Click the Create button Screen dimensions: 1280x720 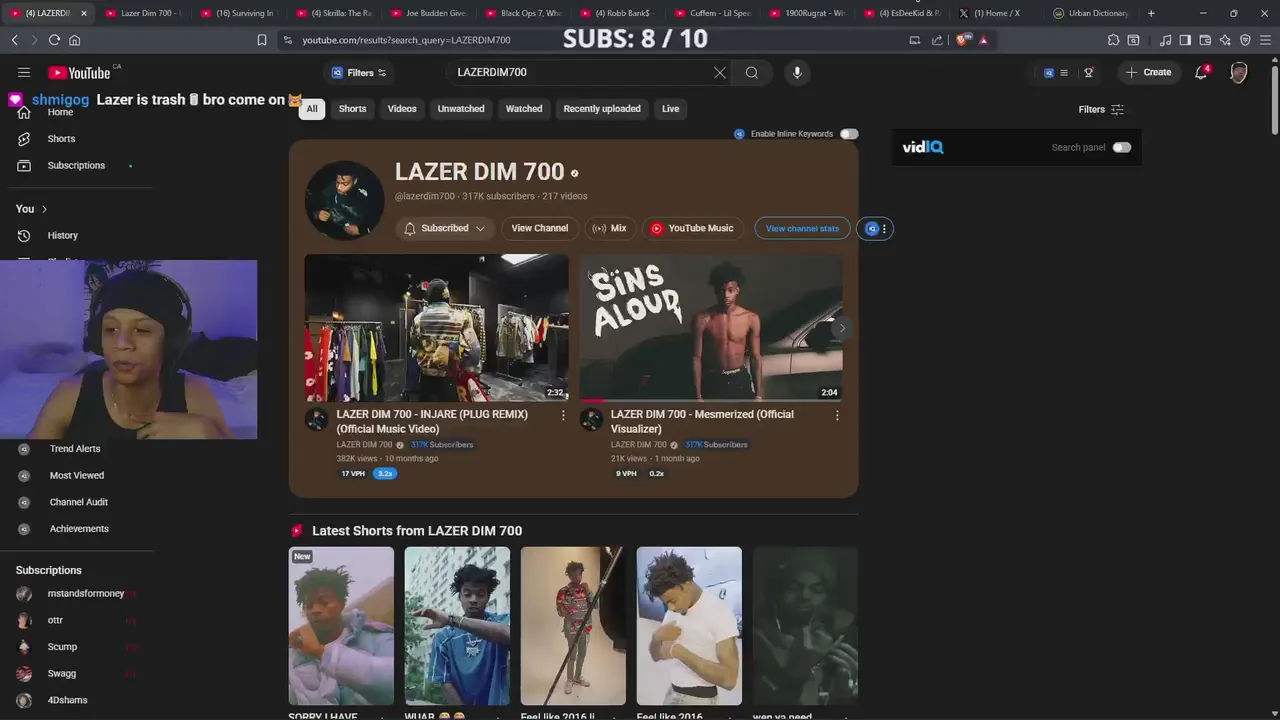tap(1148, 72)
